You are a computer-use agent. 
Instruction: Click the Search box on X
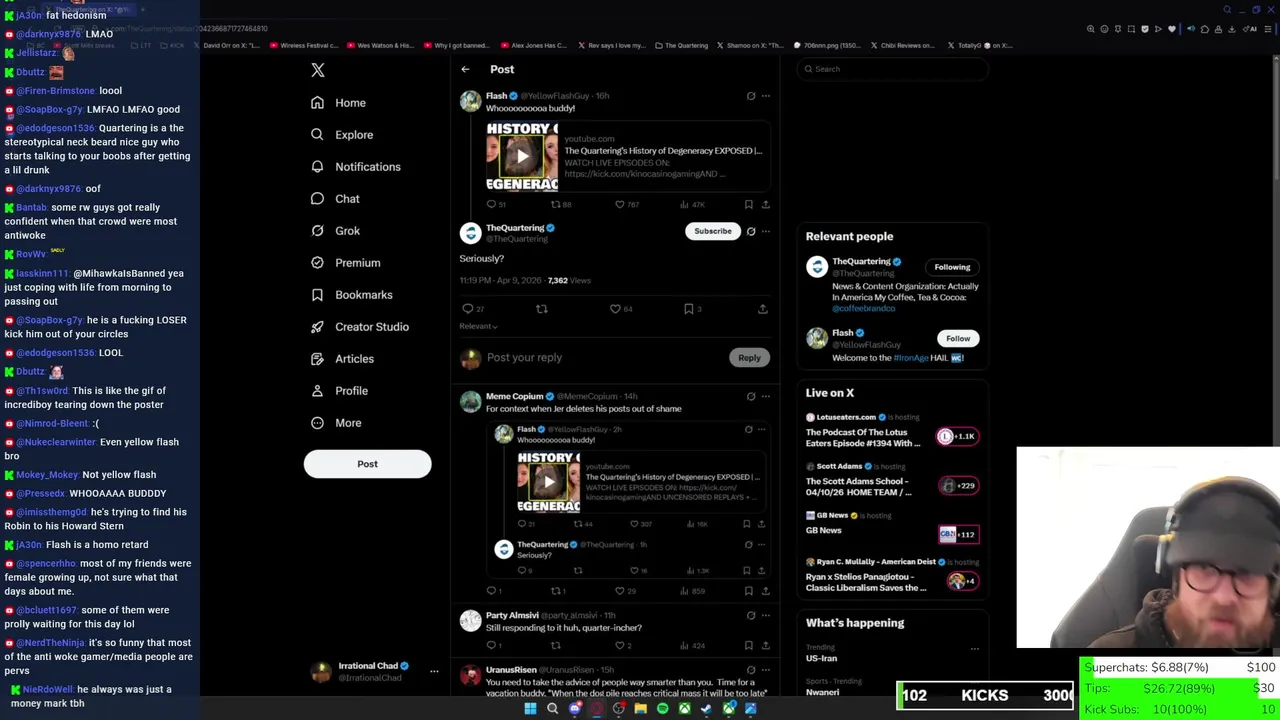892,69
